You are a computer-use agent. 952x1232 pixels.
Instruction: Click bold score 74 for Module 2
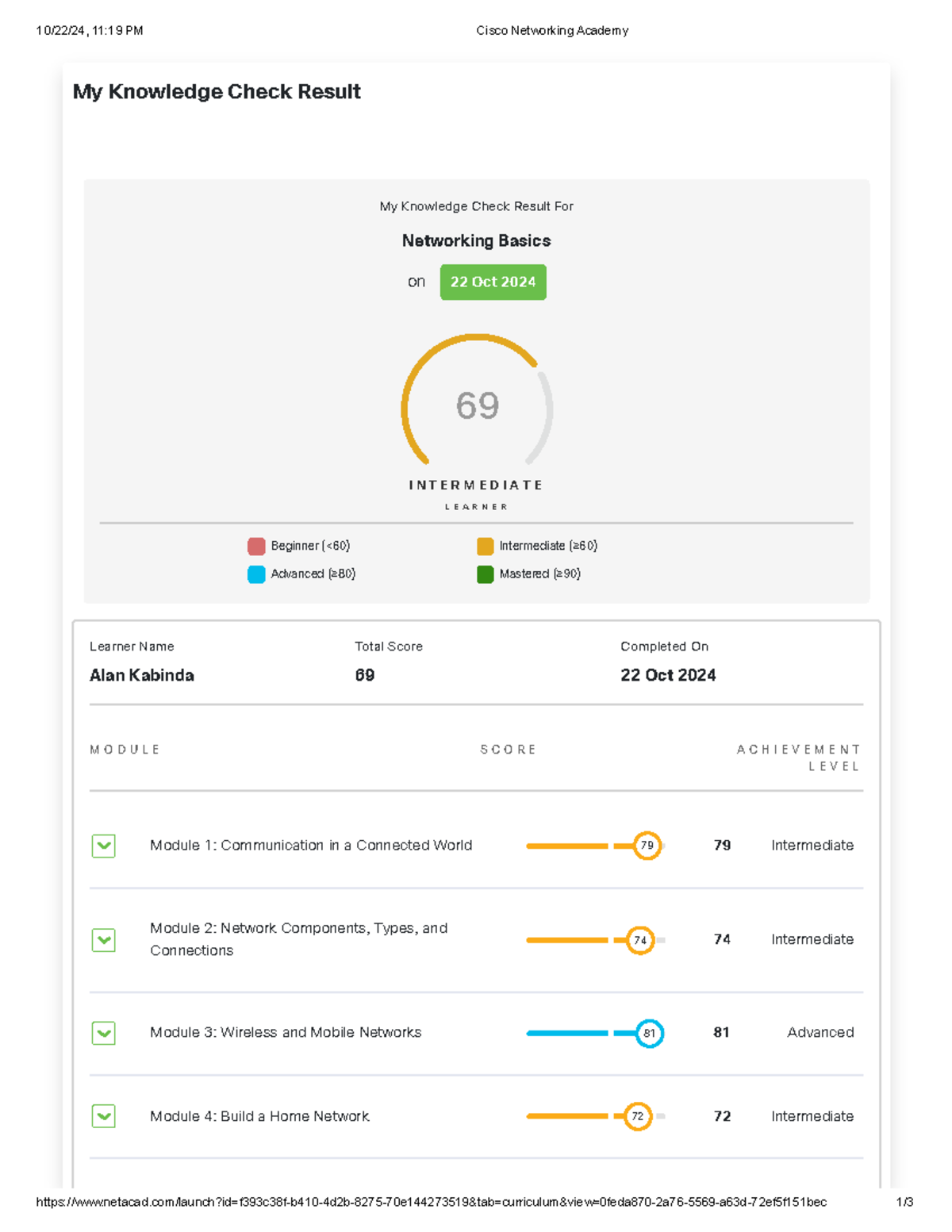tap(722, 939)
